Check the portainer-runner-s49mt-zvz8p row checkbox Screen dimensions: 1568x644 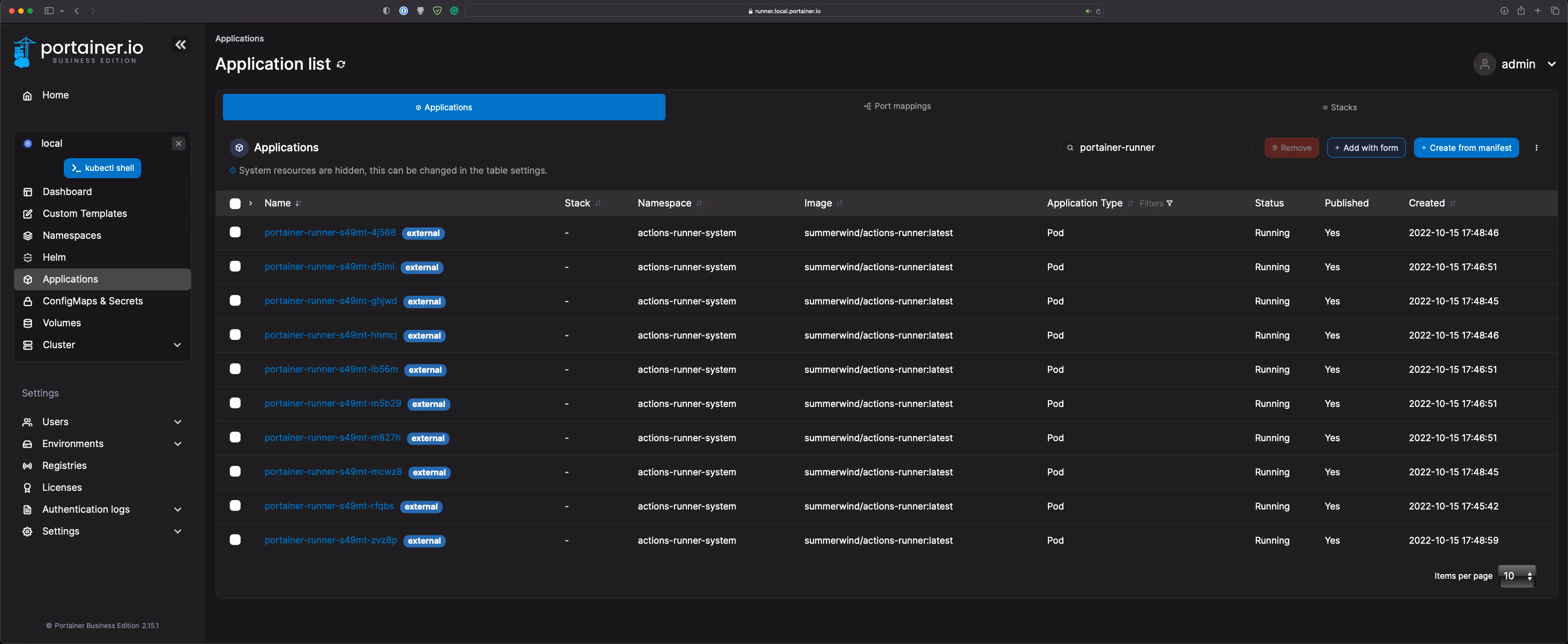click(x=235, y=540)
